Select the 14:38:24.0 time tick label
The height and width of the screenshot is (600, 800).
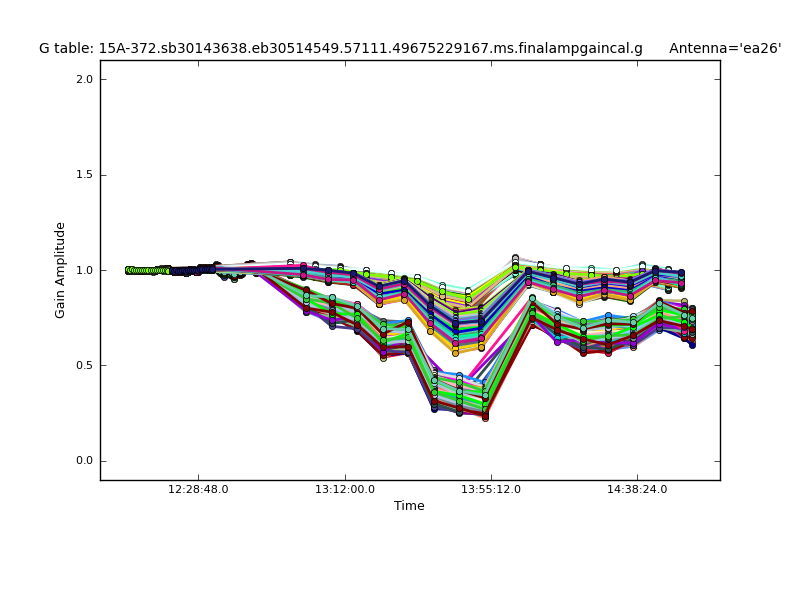pos(638,490)
